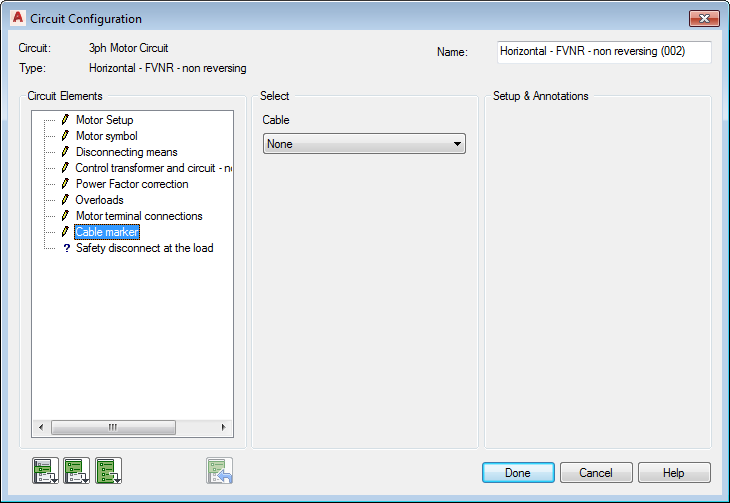Click insert all circuit elements icon
This screenshot has width=730, height=503.
108,471
